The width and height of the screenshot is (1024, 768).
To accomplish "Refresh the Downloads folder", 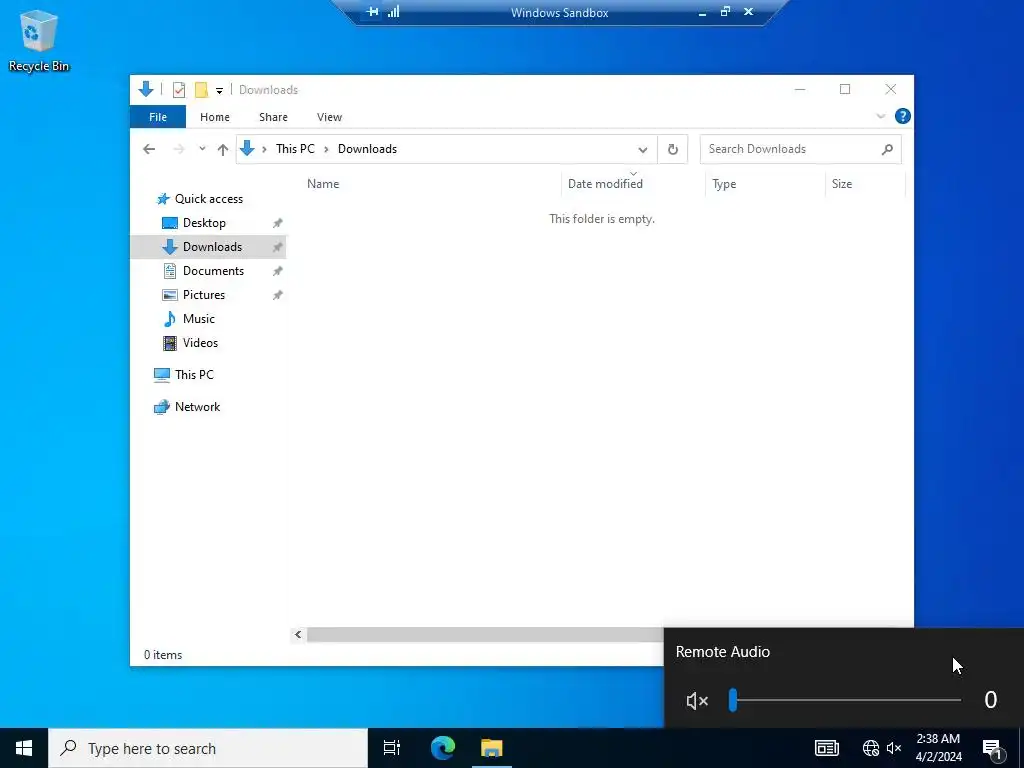I will [673, 150].
